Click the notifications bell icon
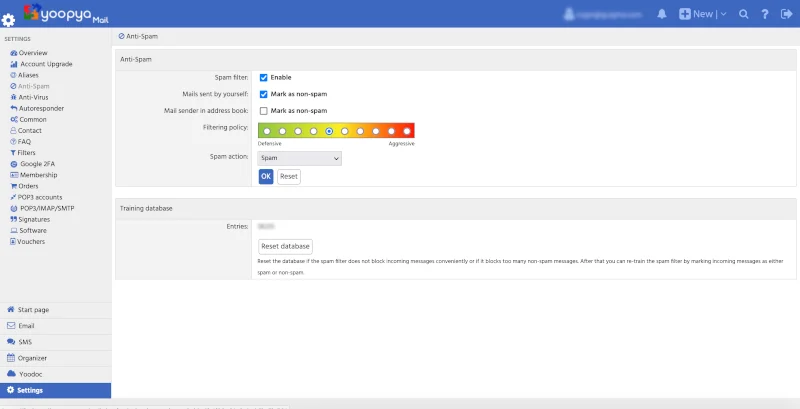The height and width of the screenshot is (409, 800). 661,14
